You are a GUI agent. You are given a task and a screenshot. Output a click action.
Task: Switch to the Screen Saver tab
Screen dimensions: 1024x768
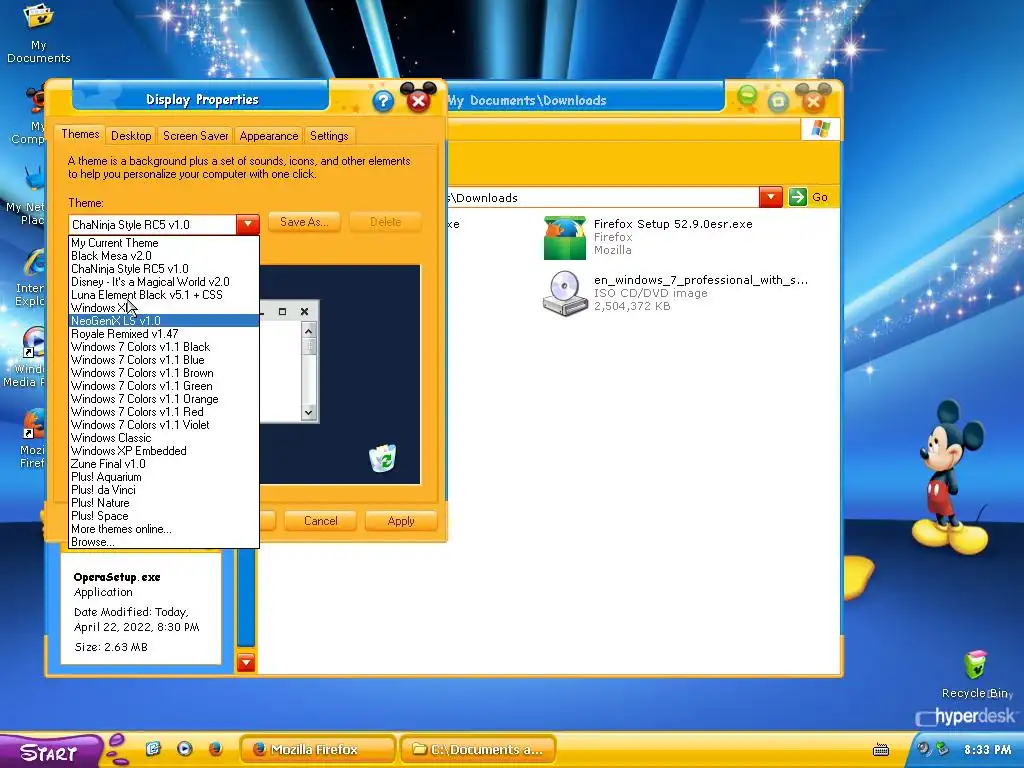click(195, 136)
